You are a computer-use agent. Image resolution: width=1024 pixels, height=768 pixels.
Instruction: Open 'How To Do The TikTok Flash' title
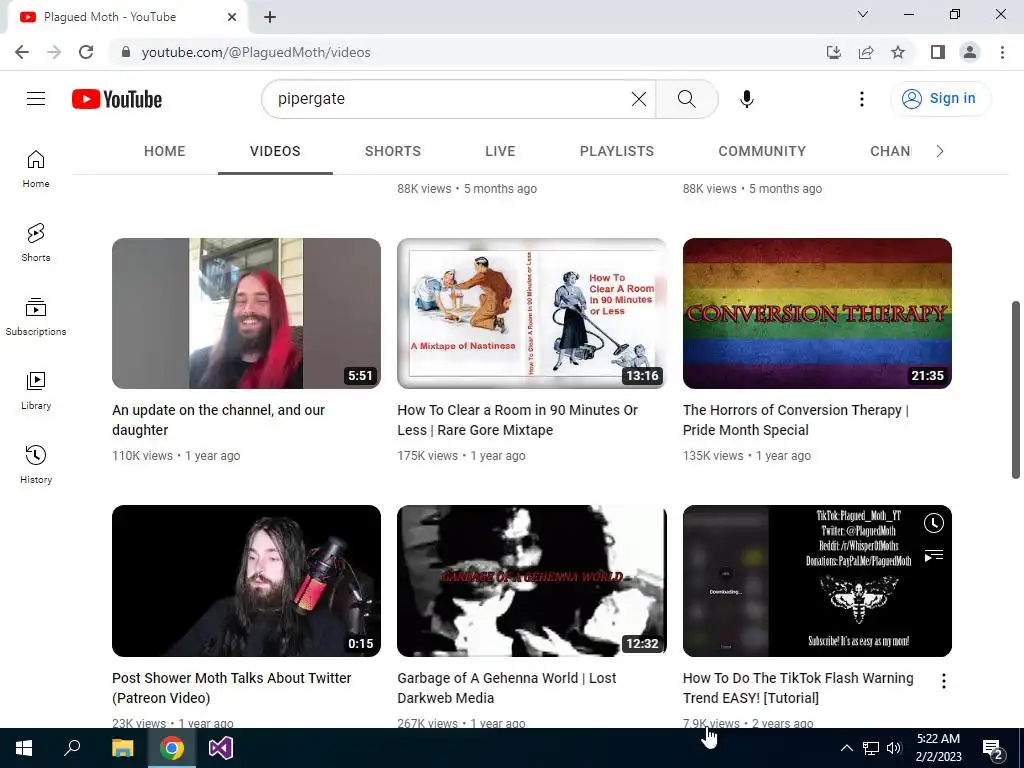pos(797,688)
